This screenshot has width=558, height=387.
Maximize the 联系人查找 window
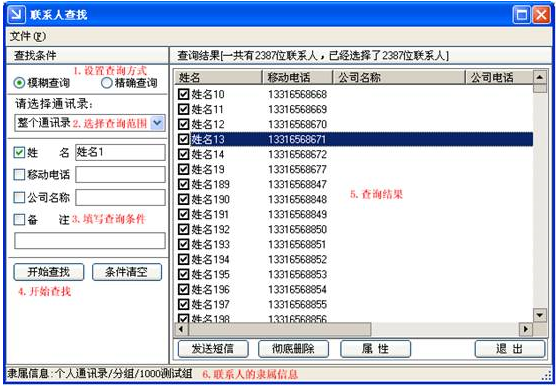(522, 15)
